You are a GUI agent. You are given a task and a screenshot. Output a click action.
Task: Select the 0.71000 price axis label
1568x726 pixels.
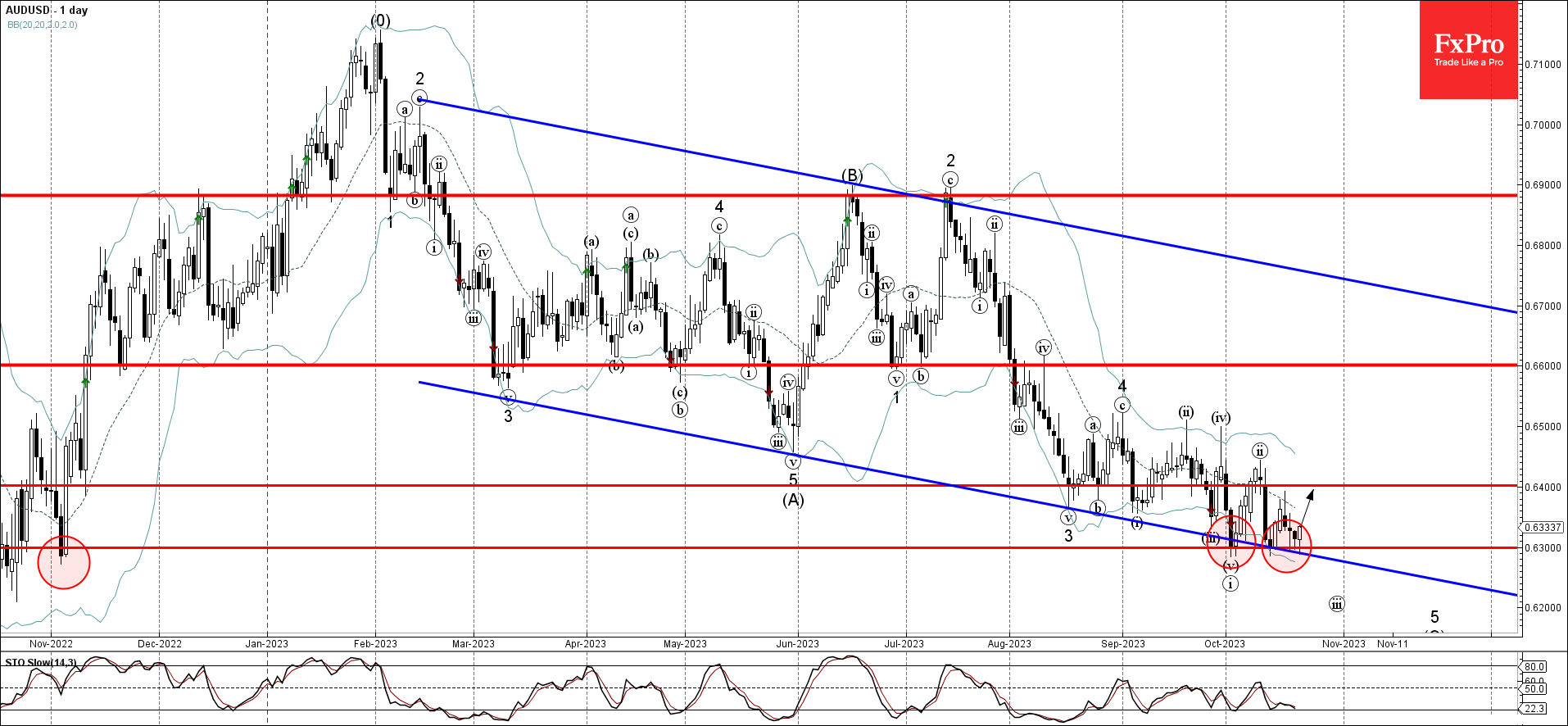(x=1543, y=65)
